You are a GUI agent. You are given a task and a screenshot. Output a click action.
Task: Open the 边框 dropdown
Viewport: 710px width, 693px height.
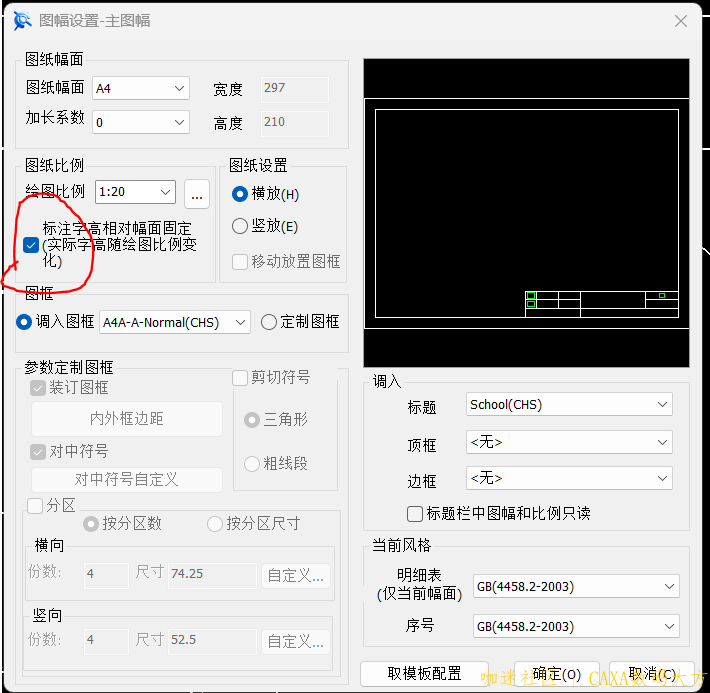coord(569,478)
